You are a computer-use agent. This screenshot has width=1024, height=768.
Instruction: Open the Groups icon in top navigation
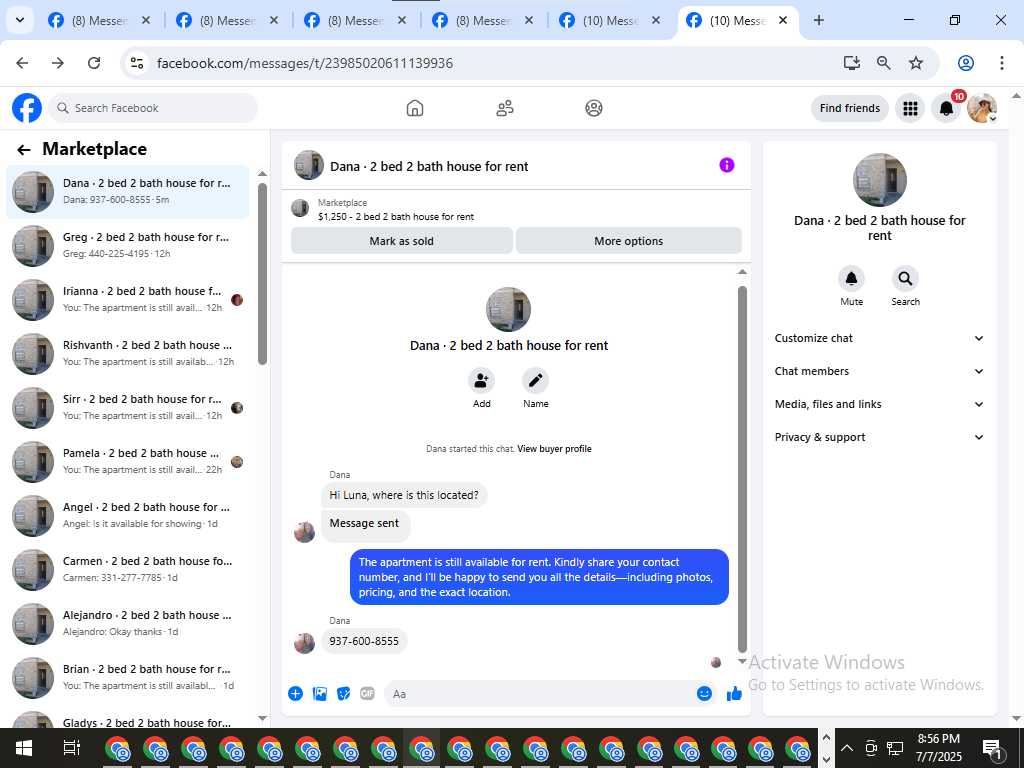pyautogui.click(x=594, y=108)
